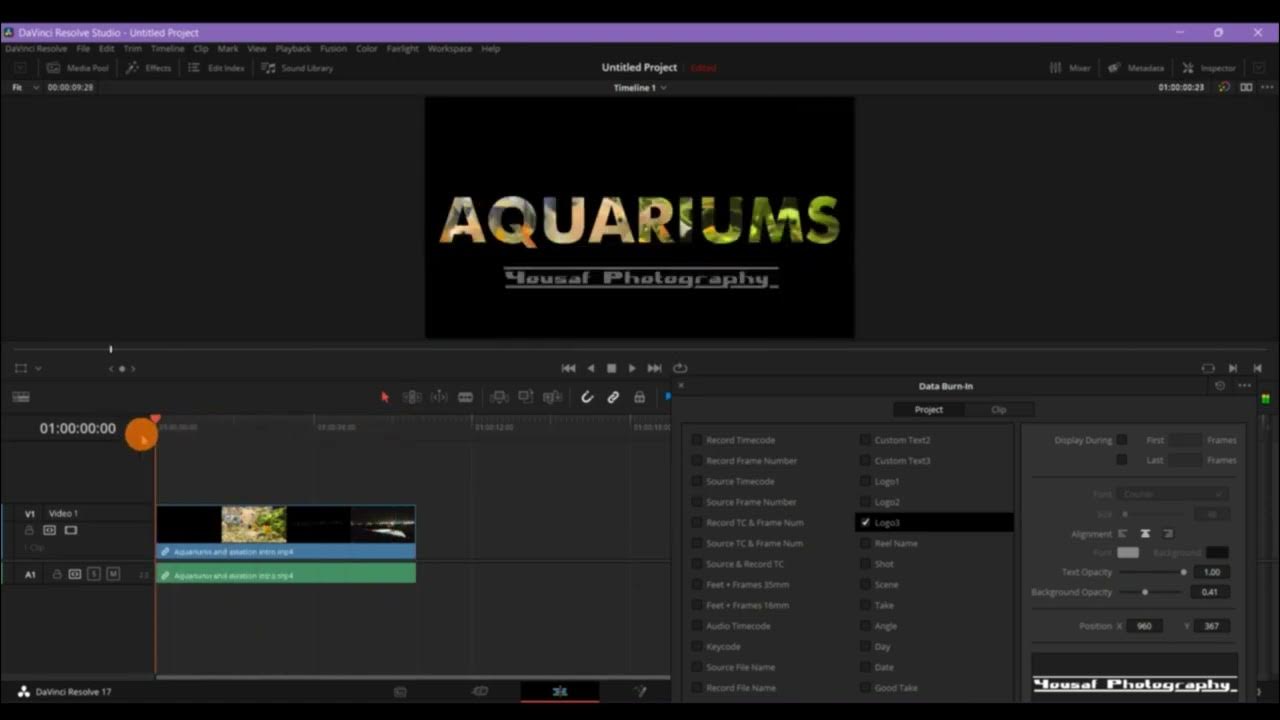The width and height of the screenshot is (1280, 720).
Task: Jump to first frame playback button
Action: pyautogui.click(x=568, y=368)
